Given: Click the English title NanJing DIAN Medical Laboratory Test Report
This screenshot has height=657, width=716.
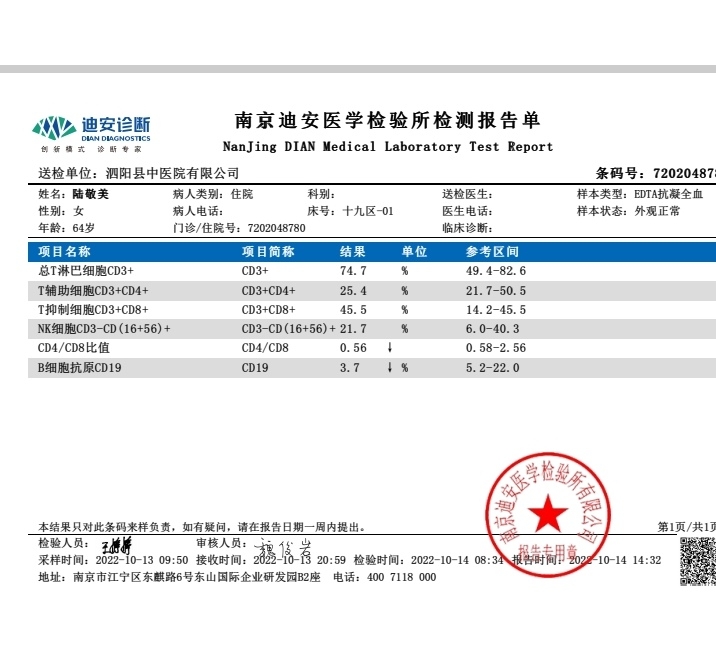Looking at the screenshot, I should pyautogui.click(x=388, y=147).
